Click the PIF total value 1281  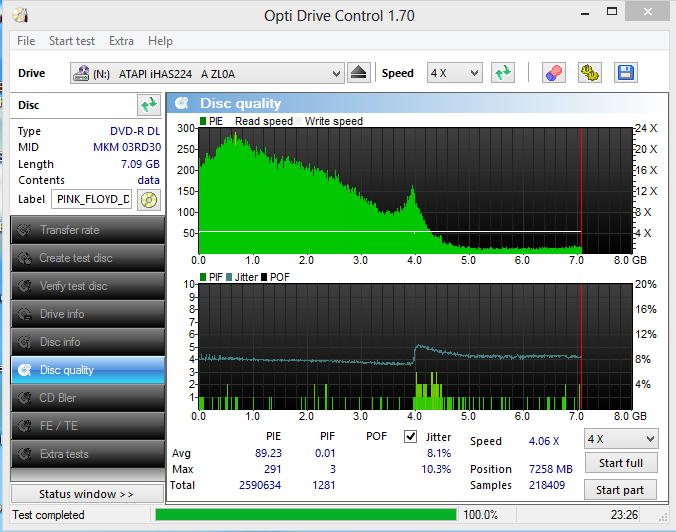click(324, 485)
